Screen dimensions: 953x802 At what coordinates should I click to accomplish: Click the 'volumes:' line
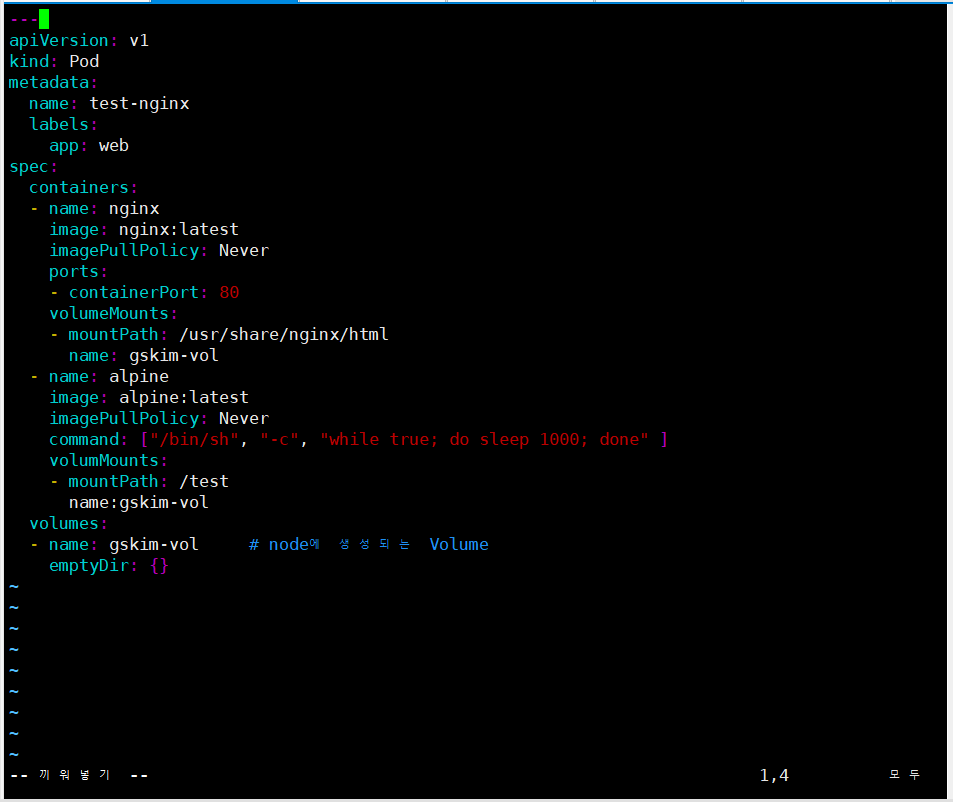click(x=68, y=524)
